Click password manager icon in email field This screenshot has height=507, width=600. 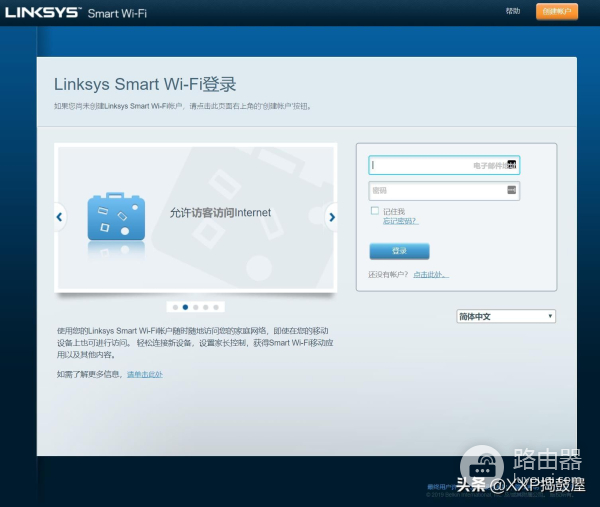pyautogui.click(x=512, y=164)
